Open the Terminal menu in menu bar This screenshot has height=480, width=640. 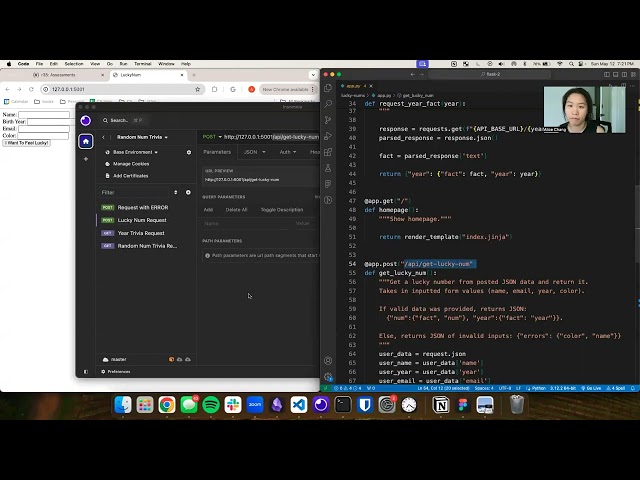142,64
